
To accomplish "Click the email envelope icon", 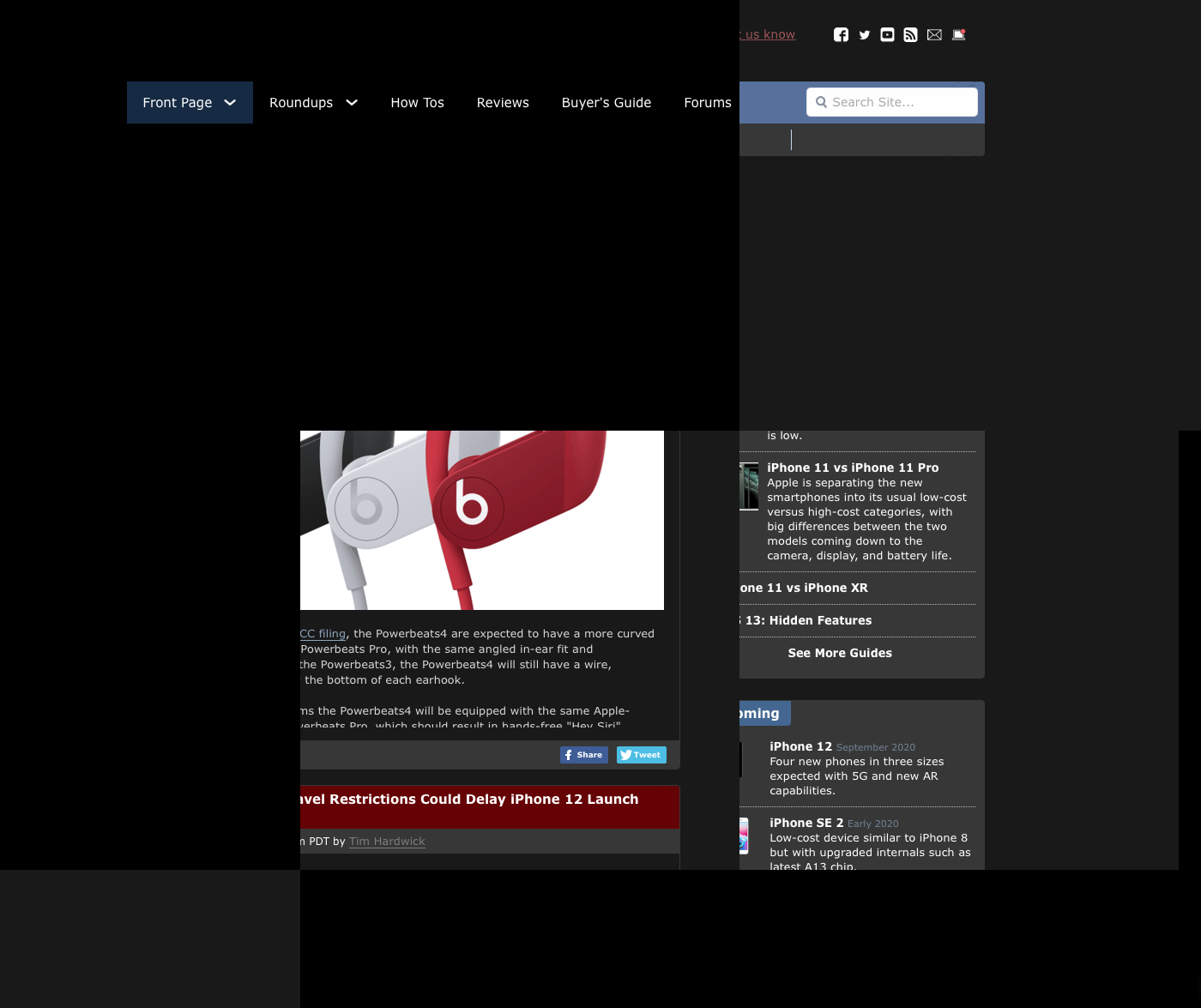I will (x=934, y=34).
